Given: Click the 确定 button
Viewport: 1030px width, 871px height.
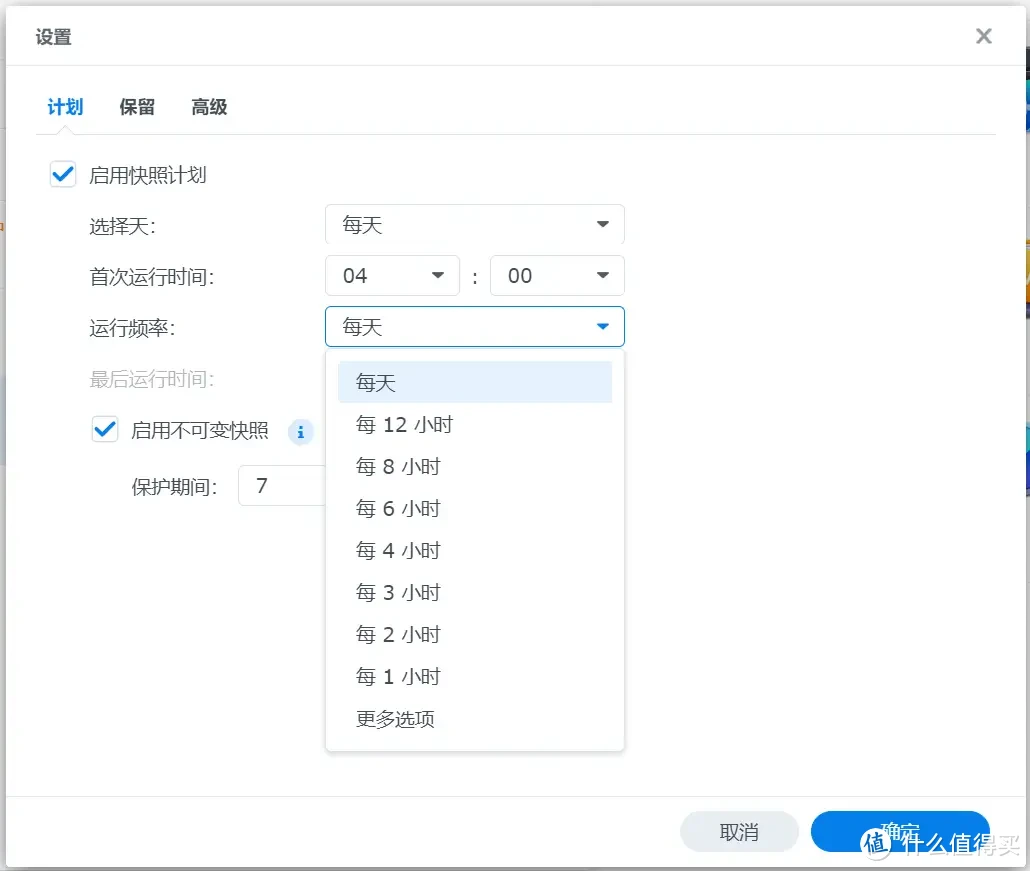Looking at the screenshot, I should (898, 831).
